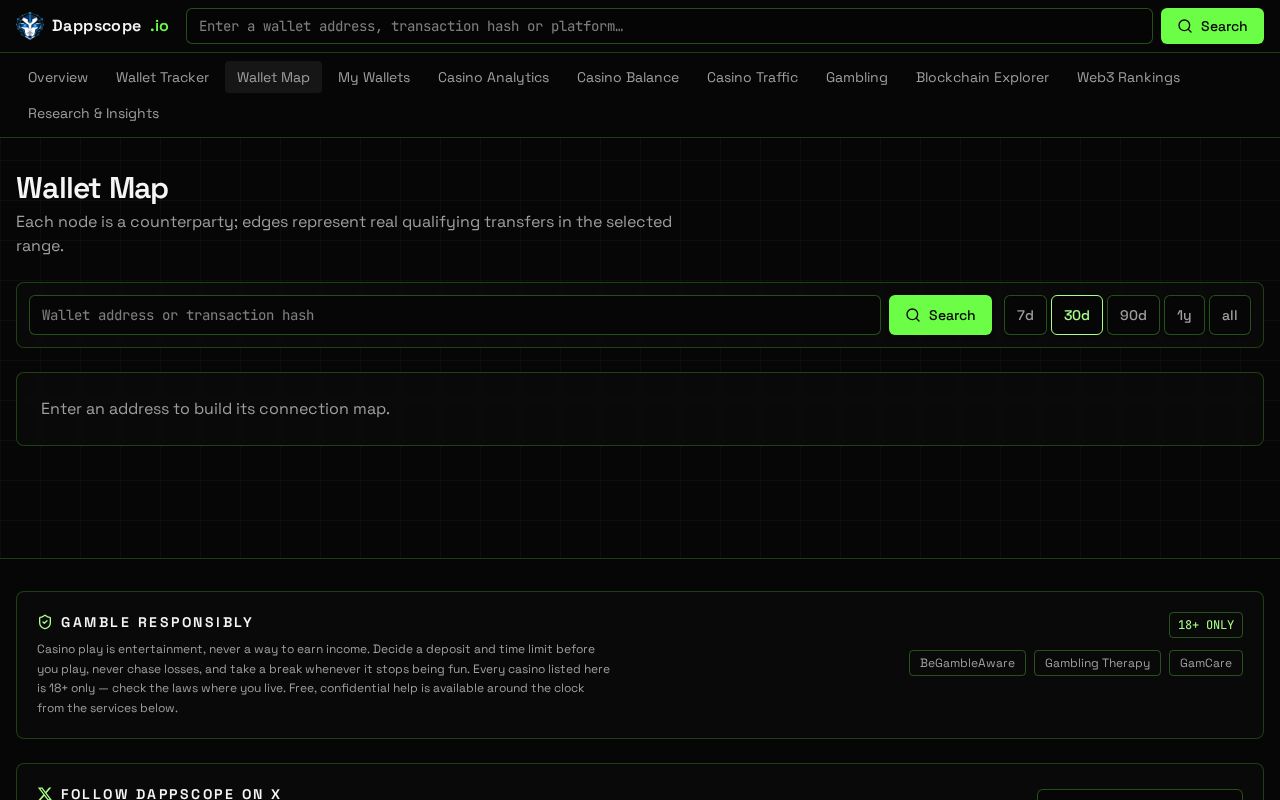Open Research & Insights

click(x=93, y=113)
